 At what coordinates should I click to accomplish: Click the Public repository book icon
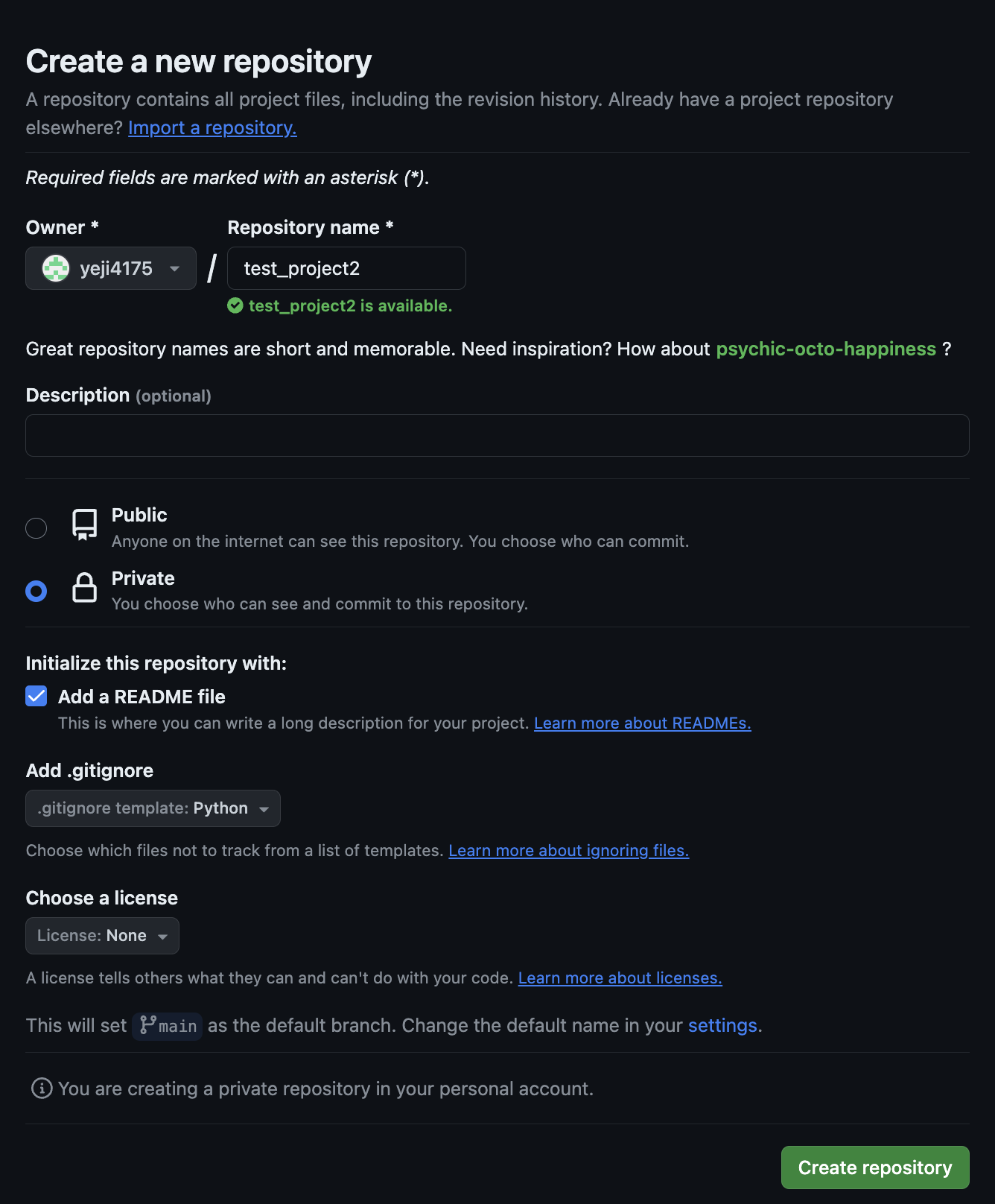84,525
